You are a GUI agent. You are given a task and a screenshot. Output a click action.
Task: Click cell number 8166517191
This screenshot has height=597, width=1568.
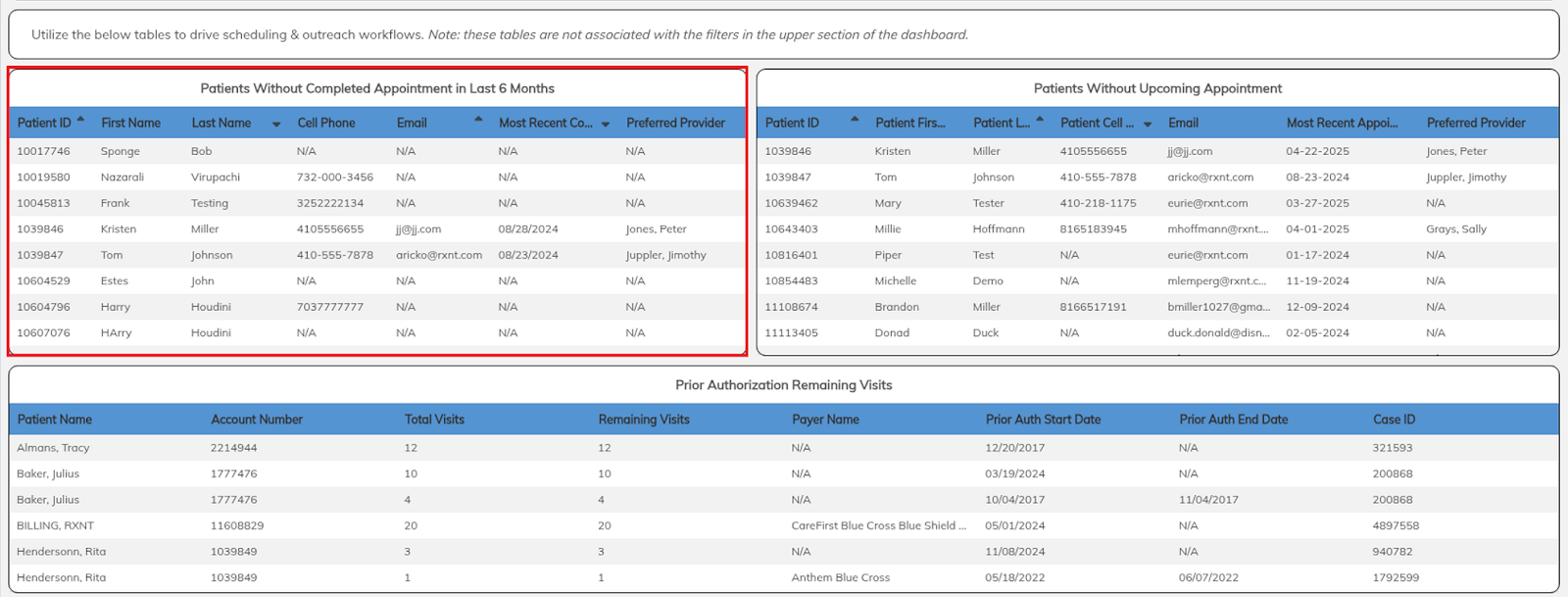point(1093,307)
